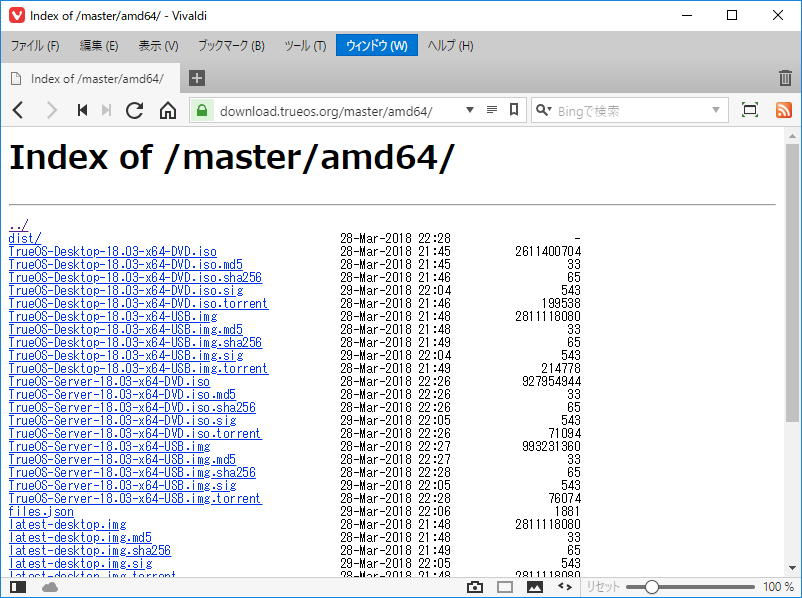The width and height of the screenshot is (802, 598).
Task: Open a new tab with plus button
Action: tap(197, 78)
